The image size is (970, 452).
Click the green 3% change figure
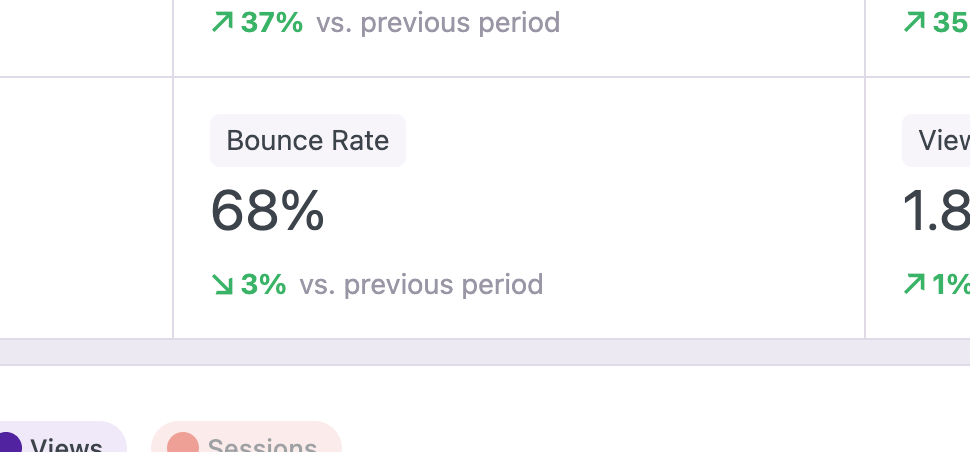click(264, 285)
